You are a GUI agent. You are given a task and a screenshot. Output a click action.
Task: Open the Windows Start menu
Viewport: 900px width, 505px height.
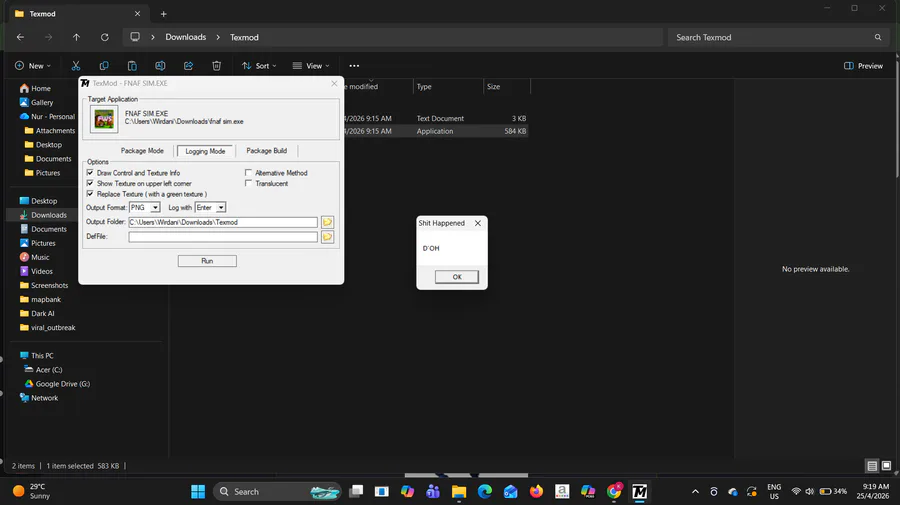click(x=198, y=492)
